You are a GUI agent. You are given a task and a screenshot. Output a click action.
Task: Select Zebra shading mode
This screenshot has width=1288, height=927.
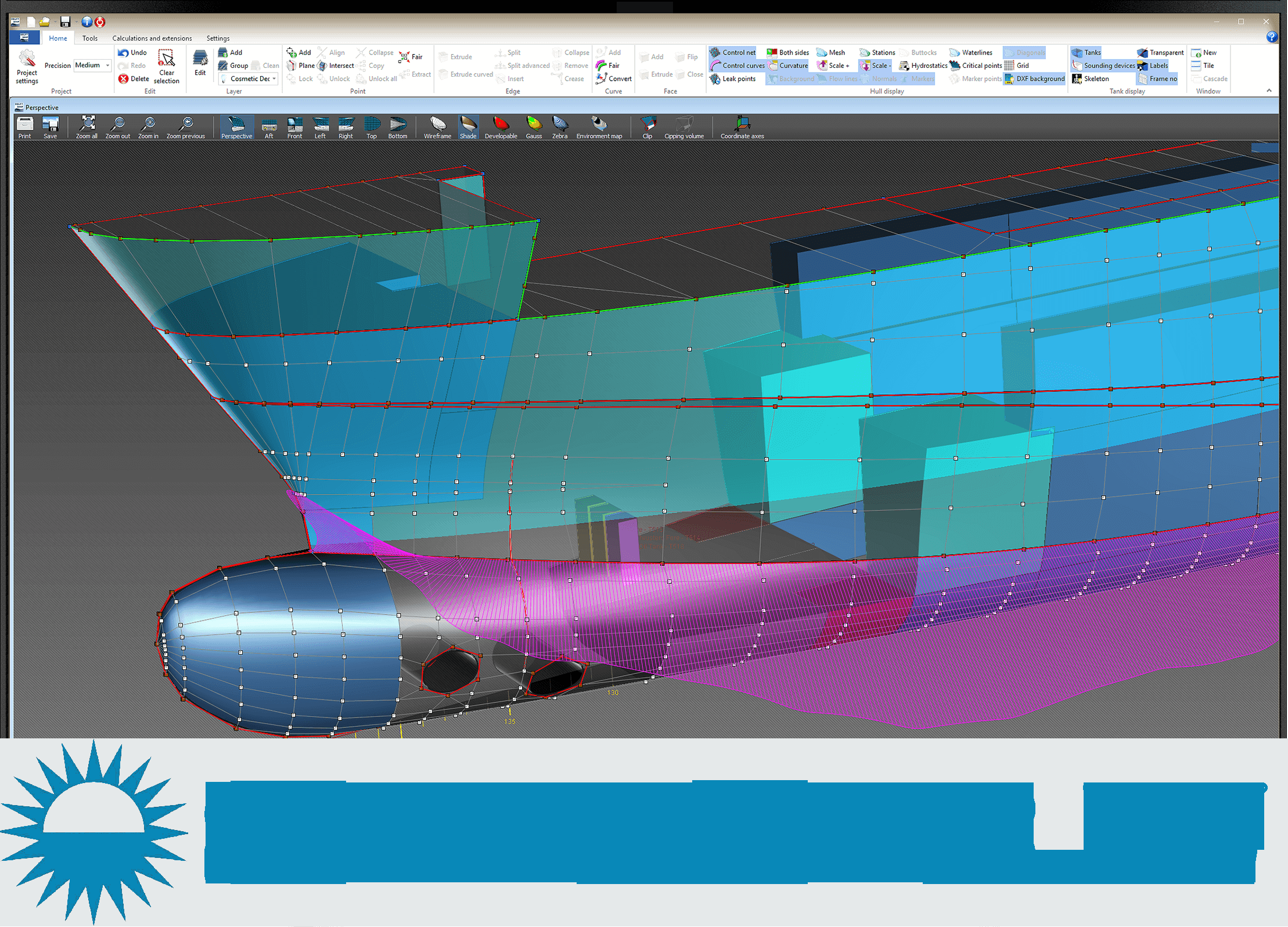tap(560, 127)
